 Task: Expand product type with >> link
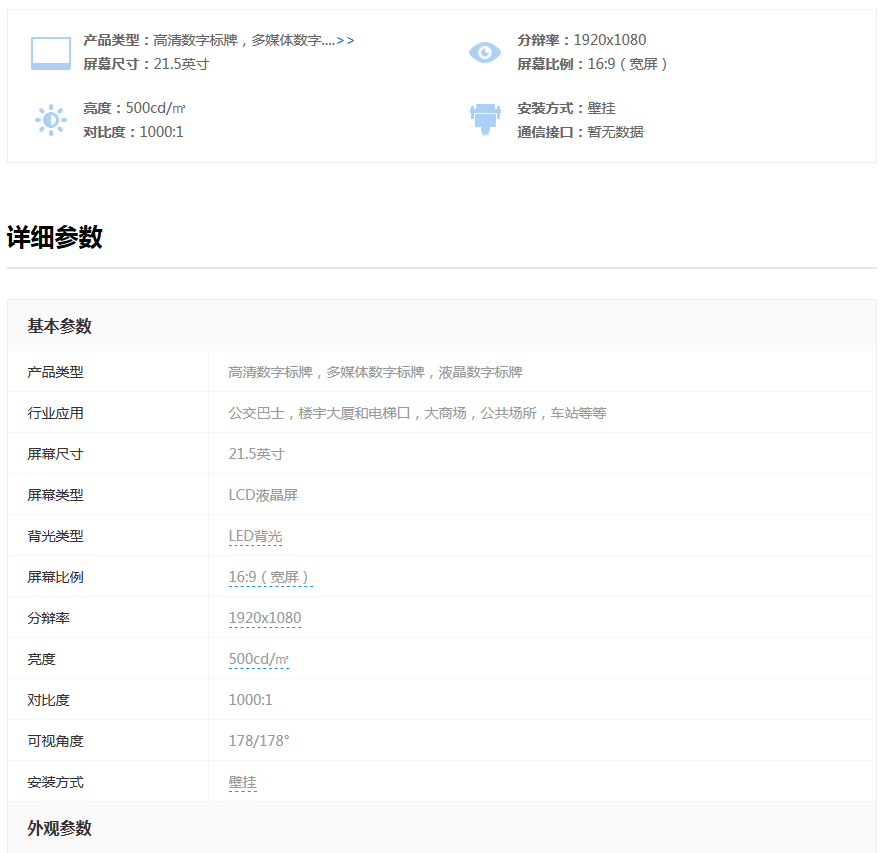coord(345,41)
